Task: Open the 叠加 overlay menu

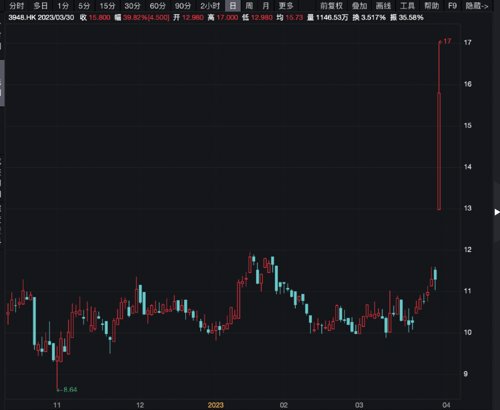Action: tap(359, 6)
